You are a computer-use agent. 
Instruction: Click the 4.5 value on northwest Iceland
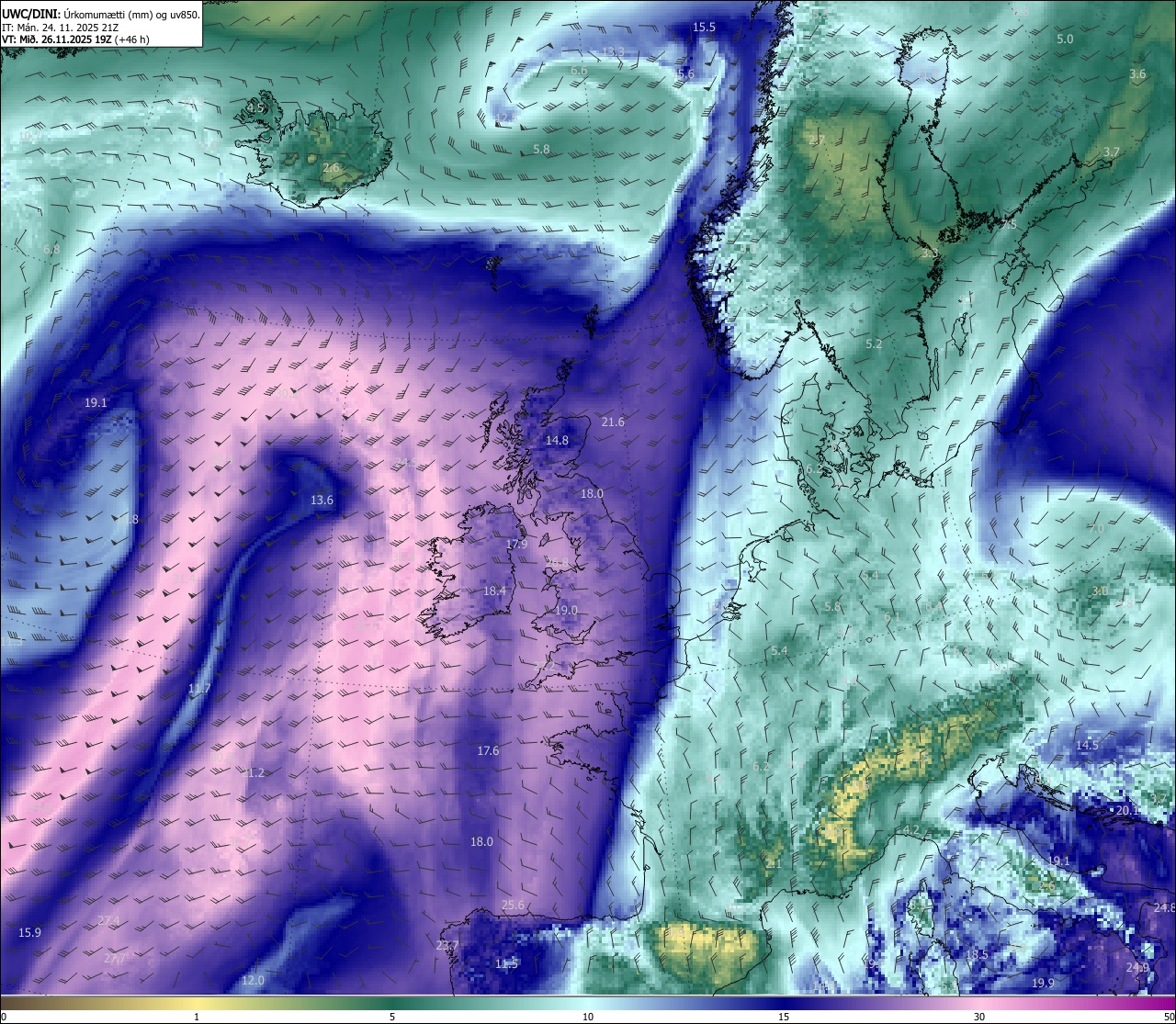255,108
